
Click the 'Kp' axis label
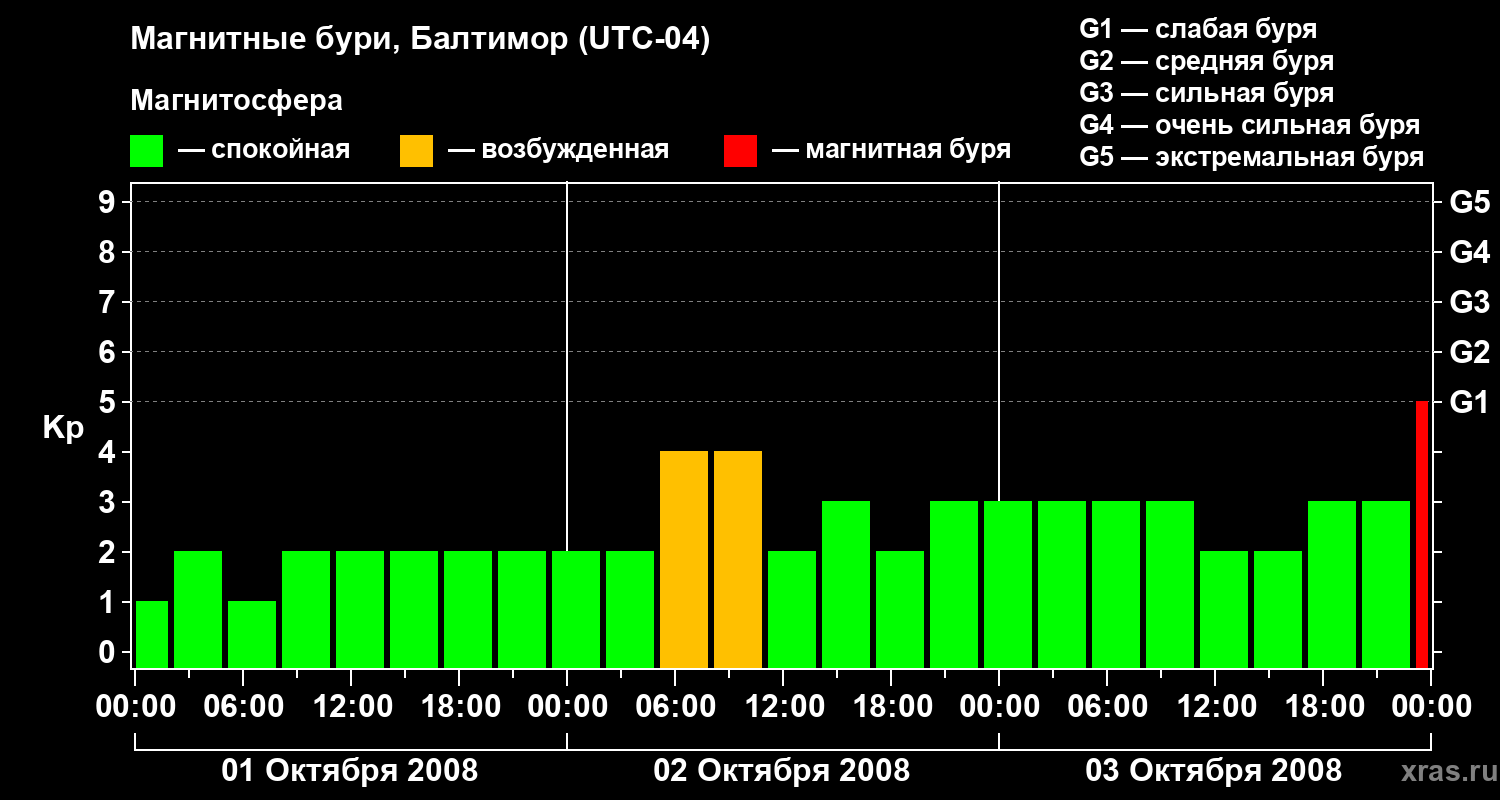pyautogui.click(x=63, y=428)
